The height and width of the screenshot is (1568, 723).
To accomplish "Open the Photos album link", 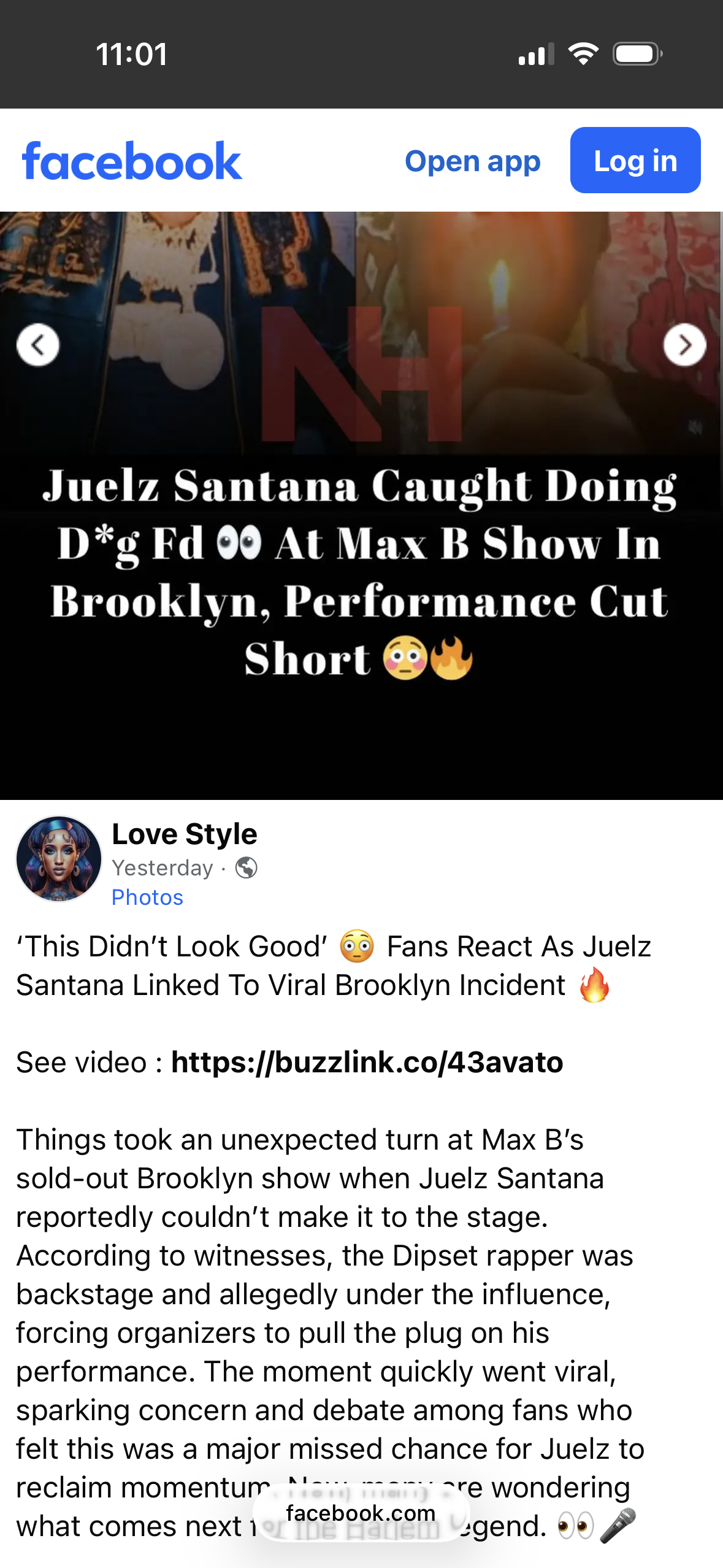I will point(148,897).
